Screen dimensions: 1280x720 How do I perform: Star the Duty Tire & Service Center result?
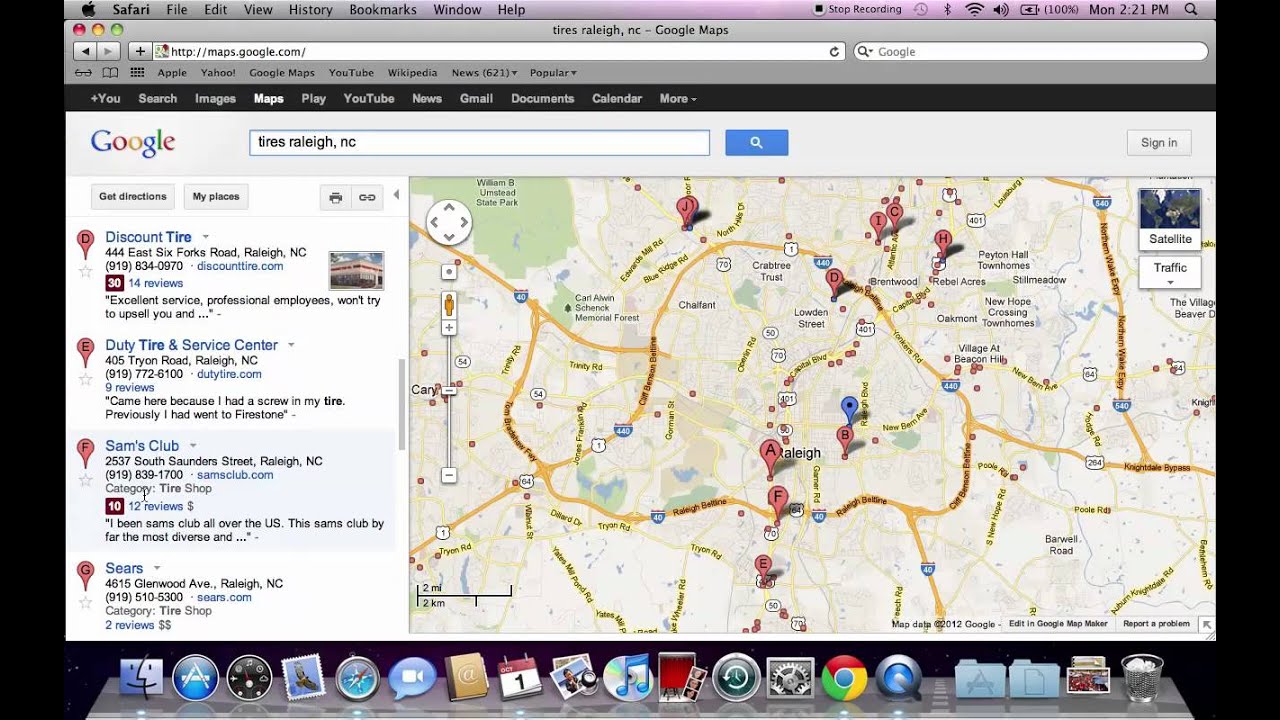[85, 379]
